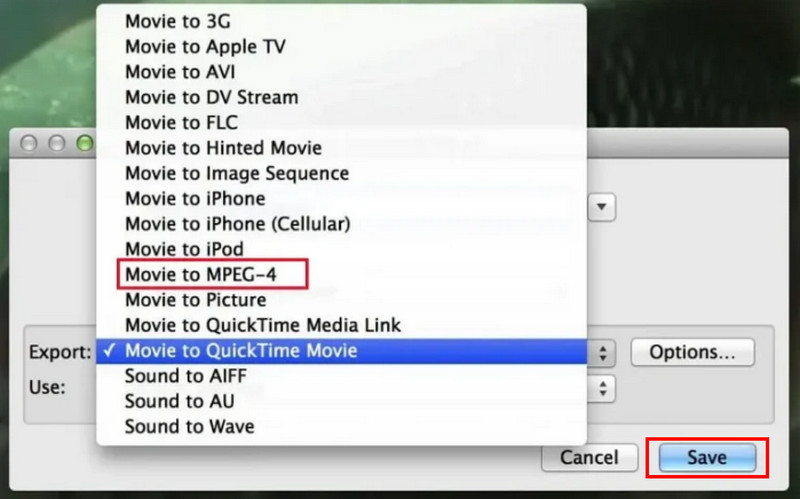Click the gray minimize window button

57,143
